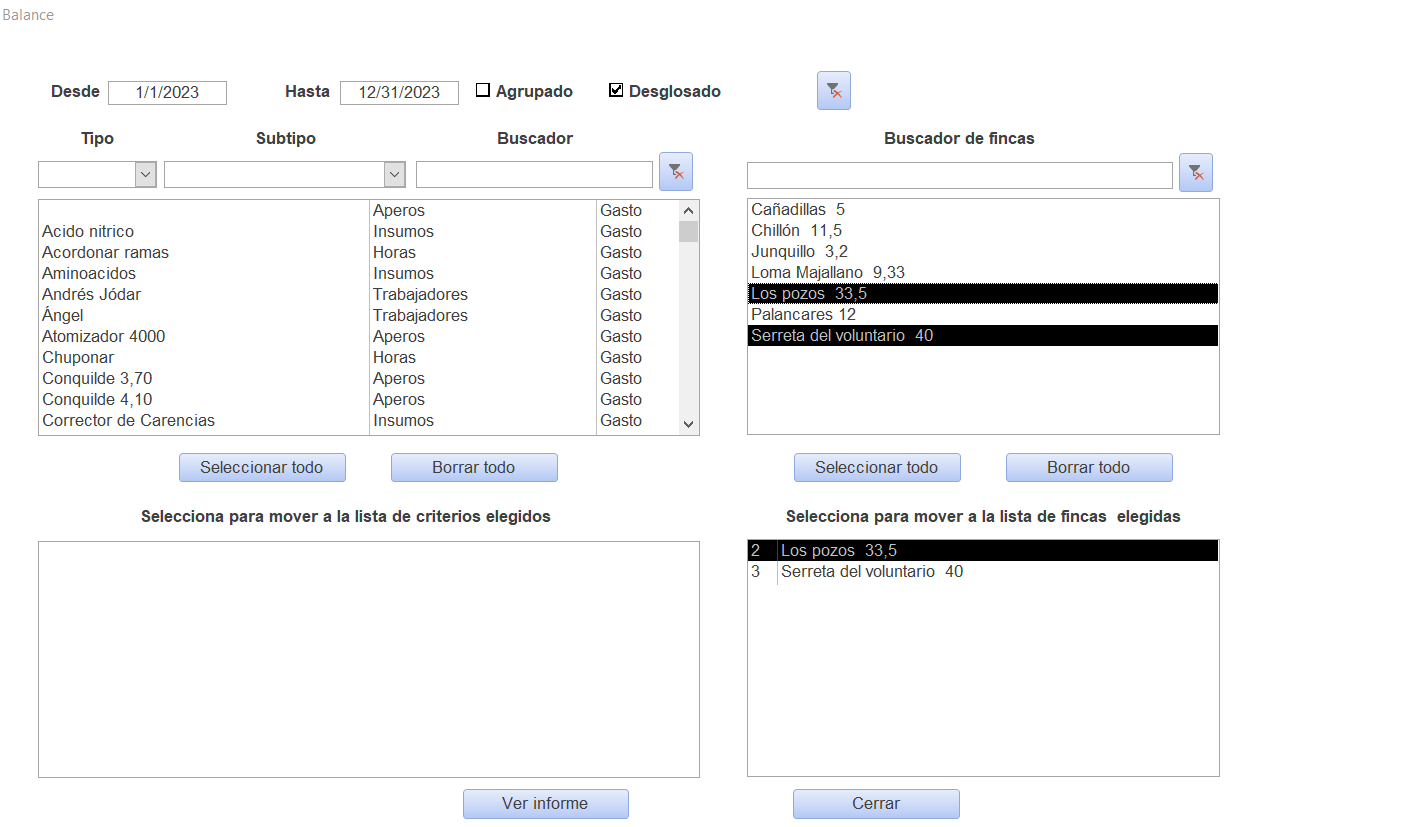Choose the Ángel row
The height and width of the screenshot is (827, 1408).
pyautogui.click(x=358, y=316)
